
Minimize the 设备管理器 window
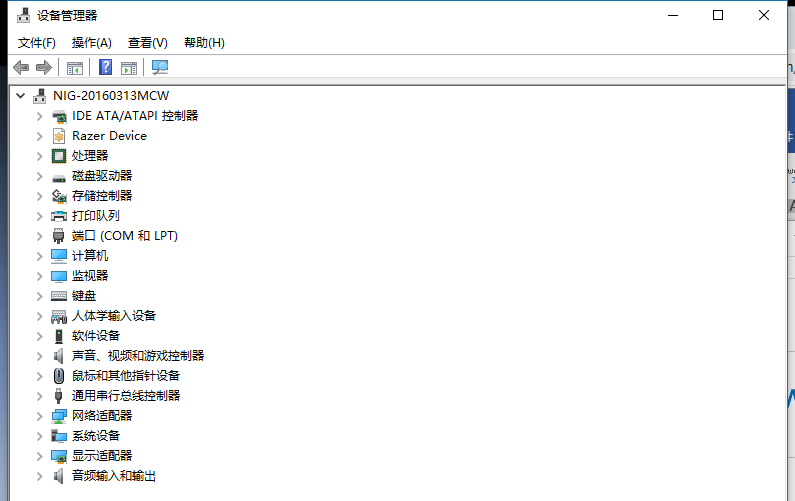(x=673, y=15)
